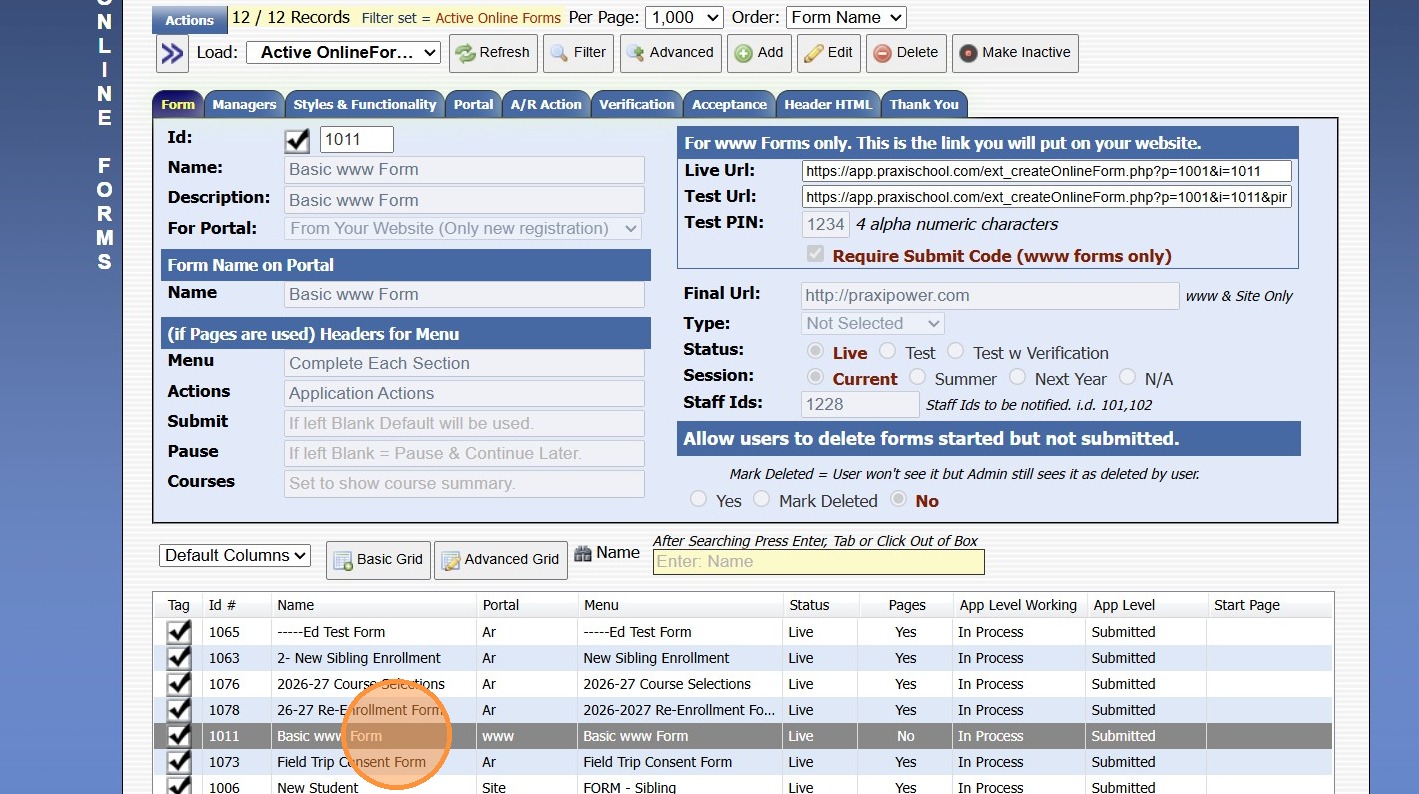Switch to the Basic Grid view

[x=378, y=560]
